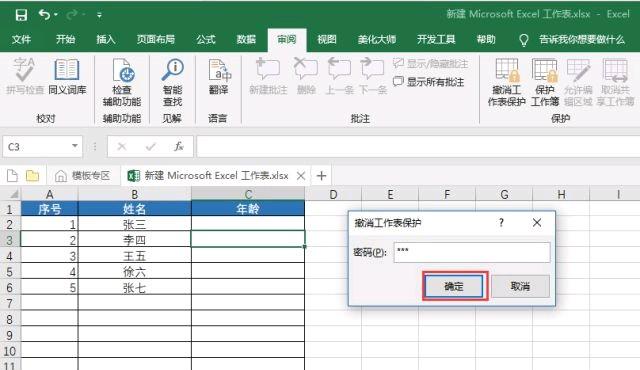This screenshot has height=370, width=640.
Task: Open a file via the folder icon
Action: coord(32,176)
